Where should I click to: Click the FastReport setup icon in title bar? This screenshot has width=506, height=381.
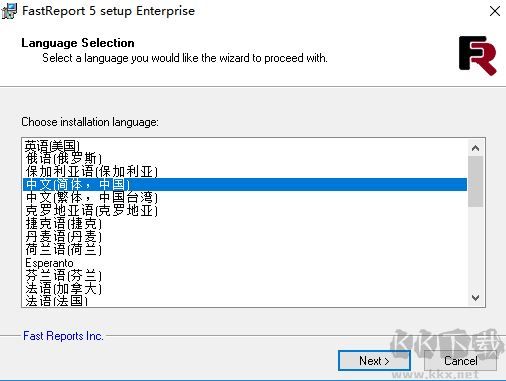click(9, 11)
